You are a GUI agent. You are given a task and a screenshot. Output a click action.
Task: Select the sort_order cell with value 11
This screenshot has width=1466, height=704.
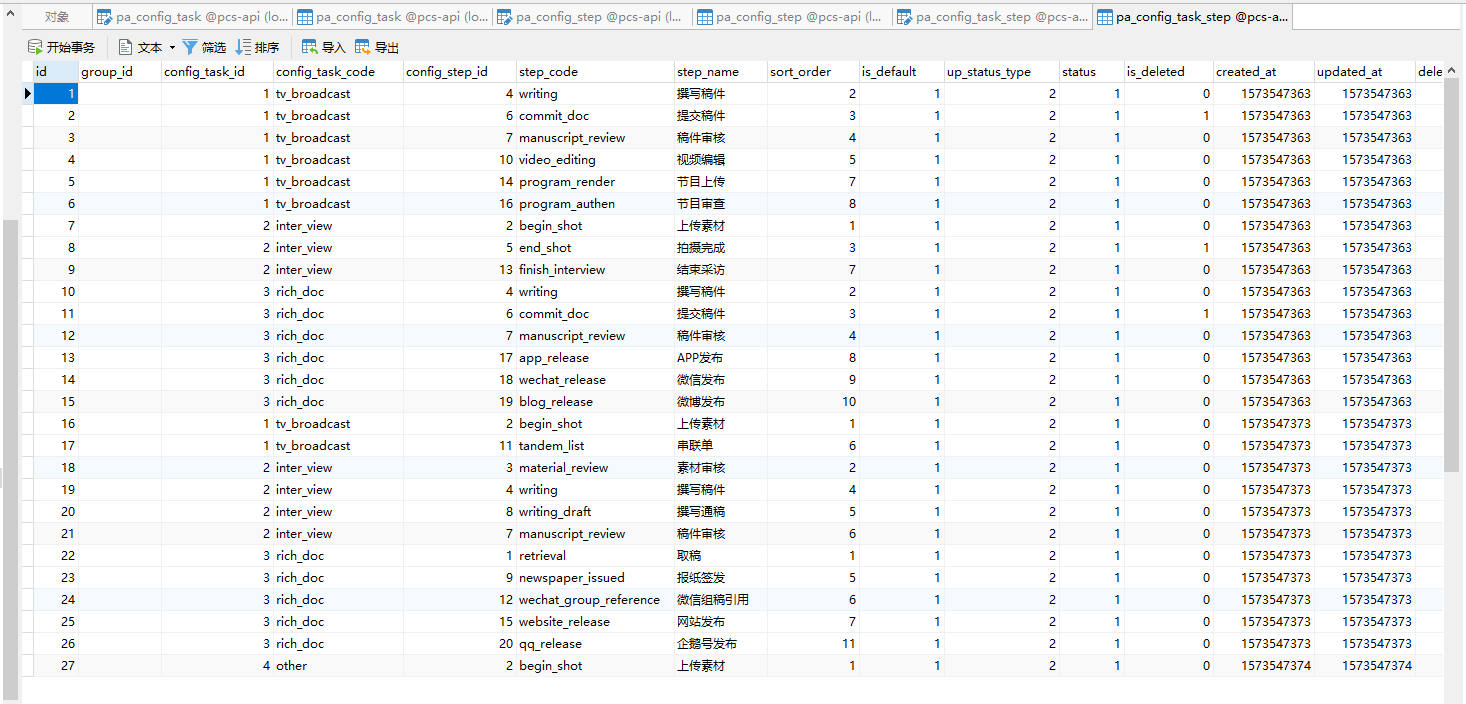click(x=813, y=644)
